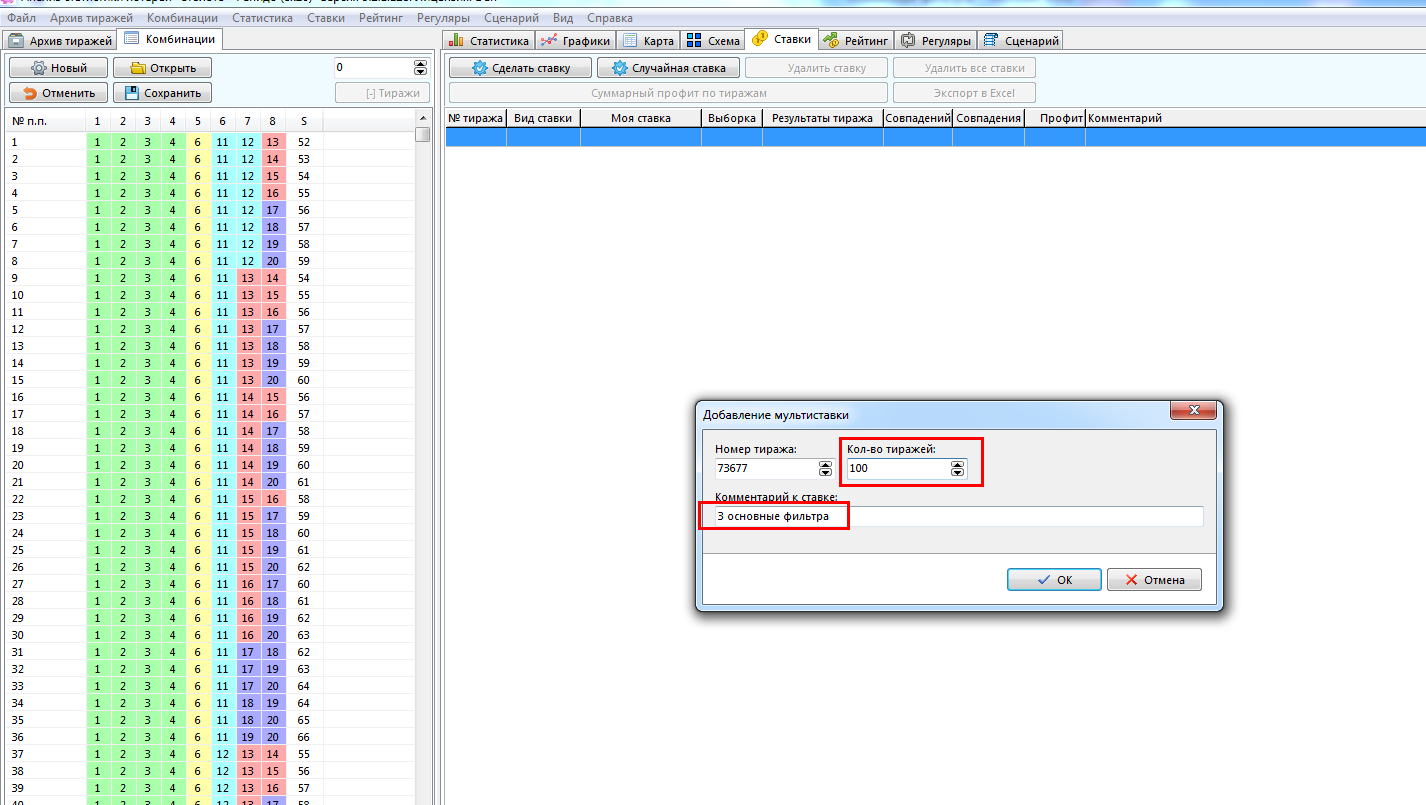Screen dimensions: 1426x805
Task: Click the Удалить ставку button
Action: pos(816,68)
